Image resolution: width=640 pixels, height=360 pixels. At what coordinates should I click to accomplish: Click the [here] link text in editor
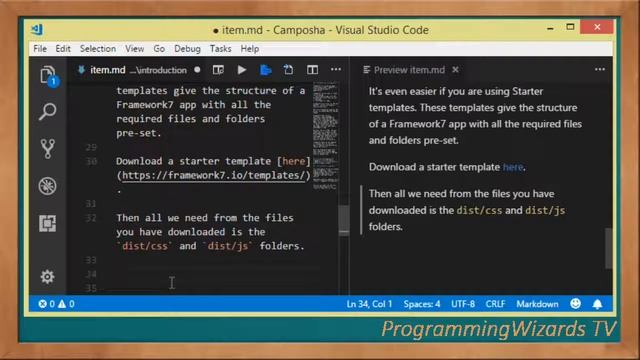(x=293, y=161)
